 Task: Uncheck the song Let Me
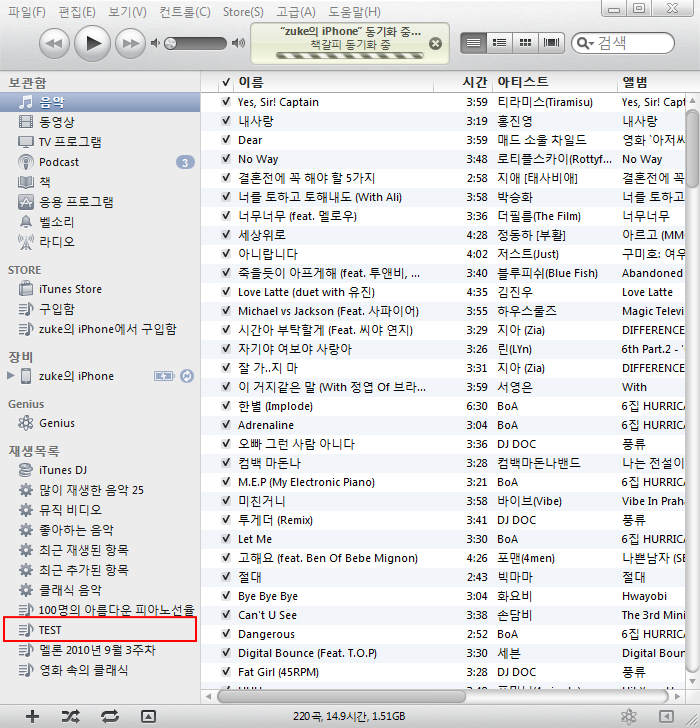tap(226, 539)
